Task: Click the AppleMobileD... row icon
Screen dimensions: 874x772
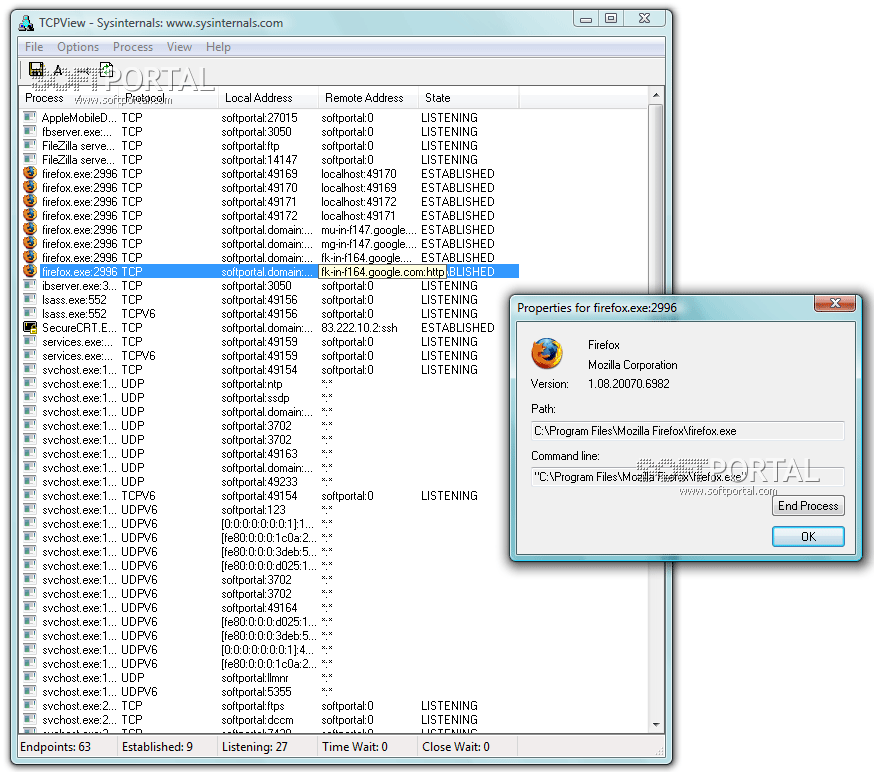Action: (x=30, y=118)
